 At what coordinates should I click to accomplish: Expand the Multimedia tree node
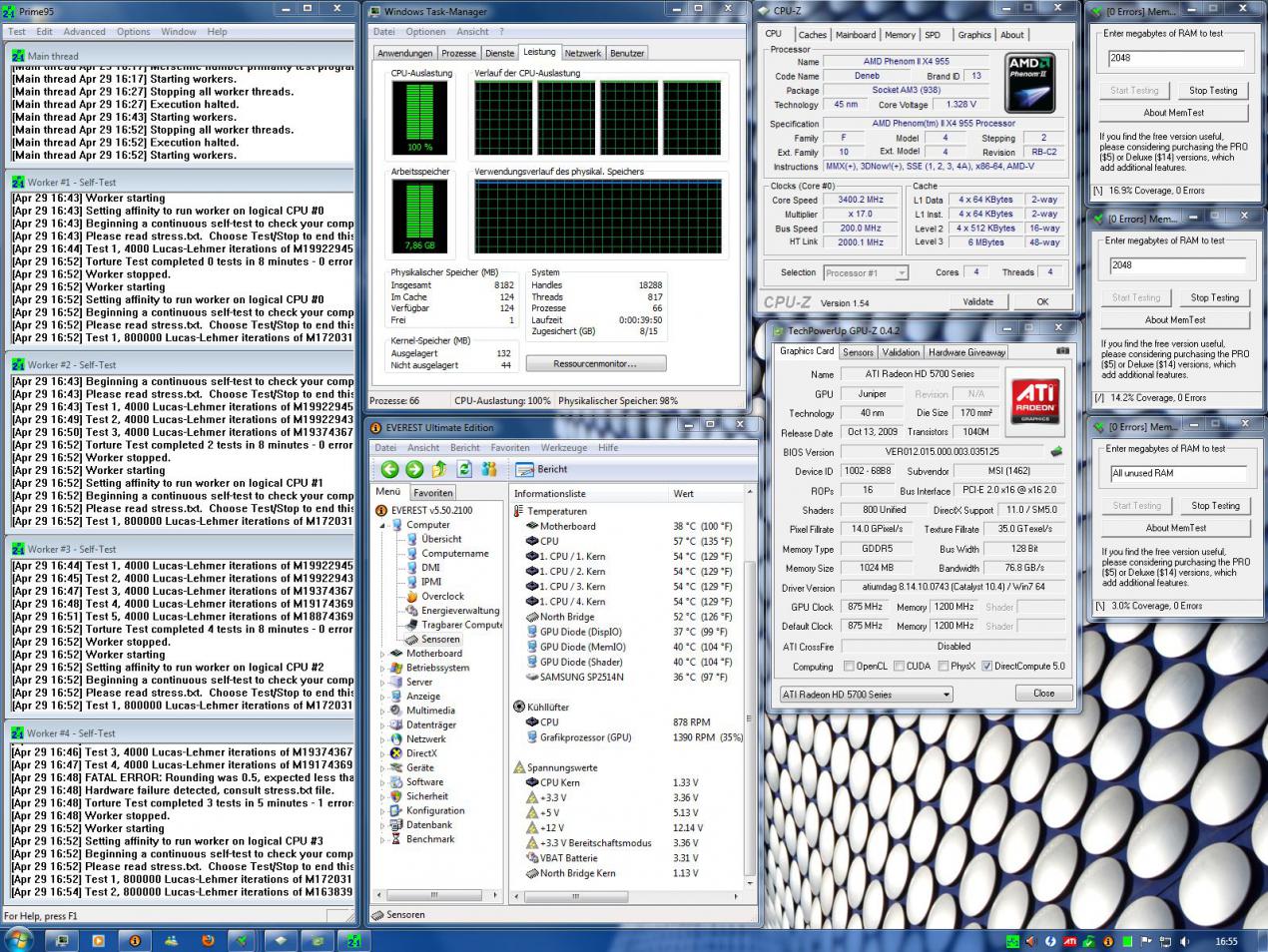click(382, 711)
